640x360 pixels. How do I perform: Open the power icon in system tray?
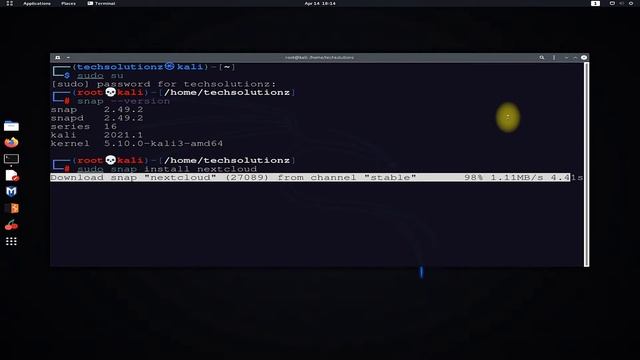[x=631, y=3]
